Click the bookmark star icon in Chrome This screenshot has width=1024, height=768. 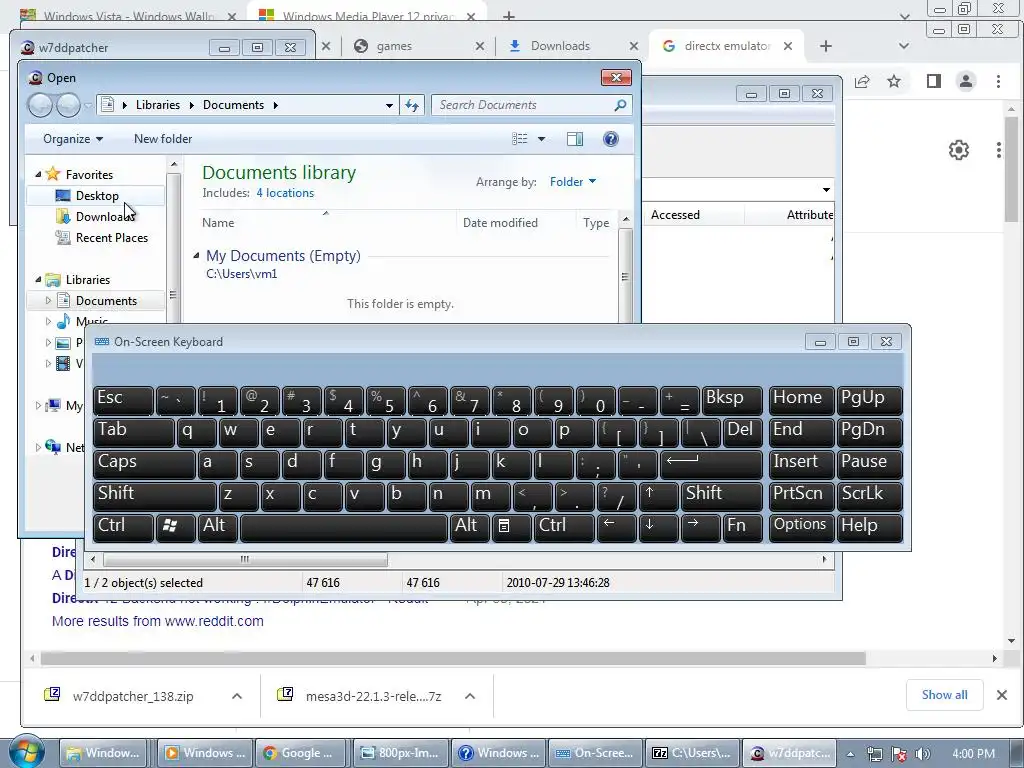coord(894,81)
